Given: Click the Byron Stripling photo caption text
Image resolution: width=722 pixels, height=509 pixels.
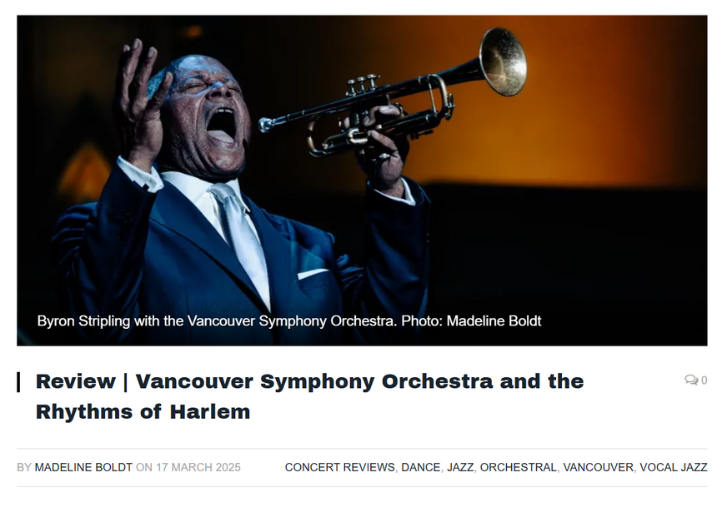Looking at the screenshot, I should click(289, 321).
